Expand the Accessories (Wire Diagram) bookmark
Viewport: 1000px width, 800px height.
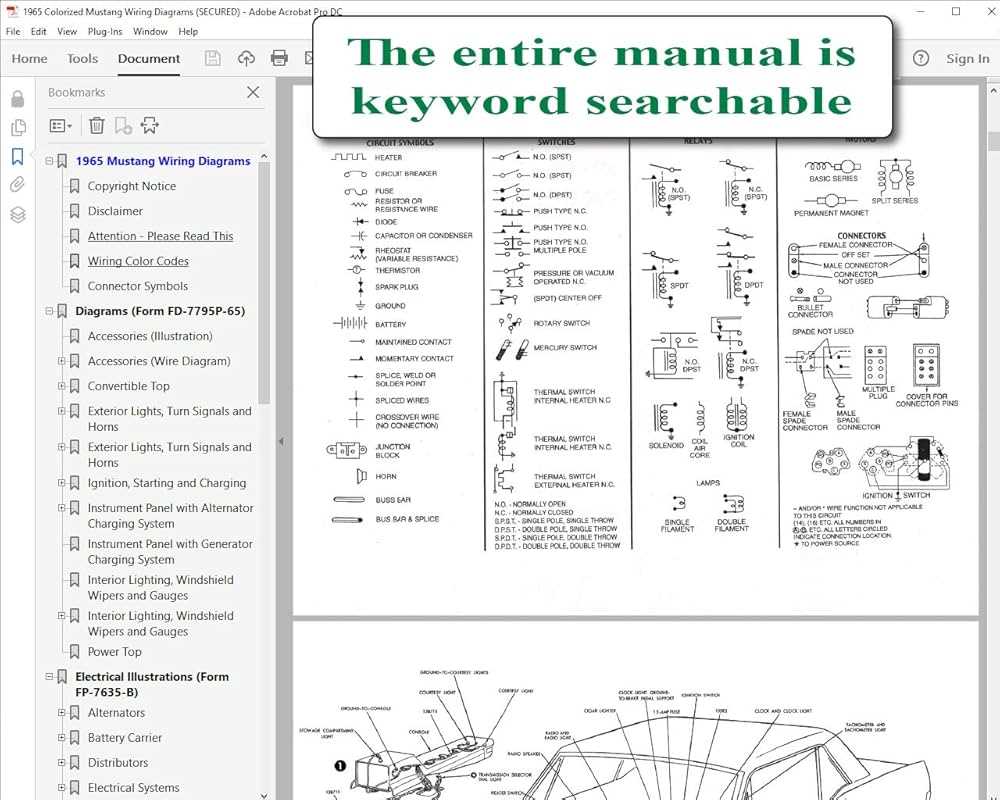[x=61, y=361]
